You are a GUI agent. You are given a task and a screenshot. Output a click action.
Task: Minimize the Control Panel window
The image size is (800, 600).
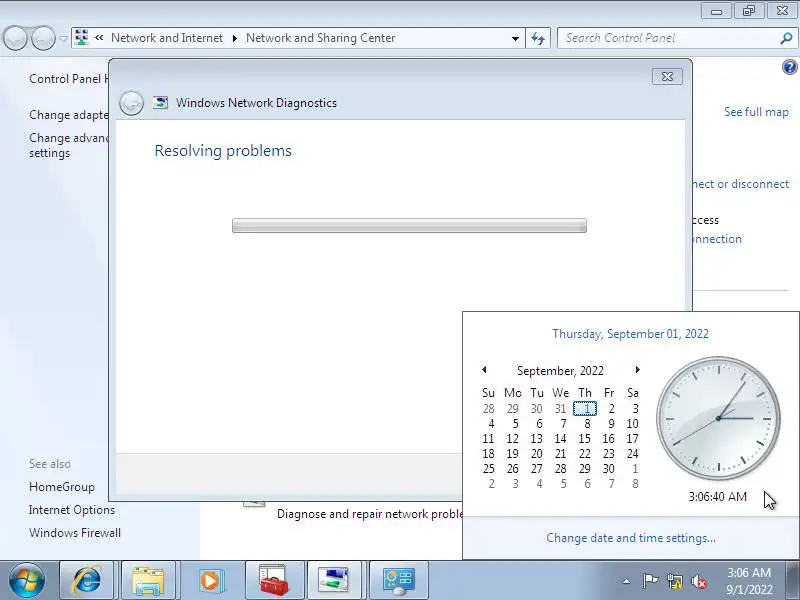716,11
